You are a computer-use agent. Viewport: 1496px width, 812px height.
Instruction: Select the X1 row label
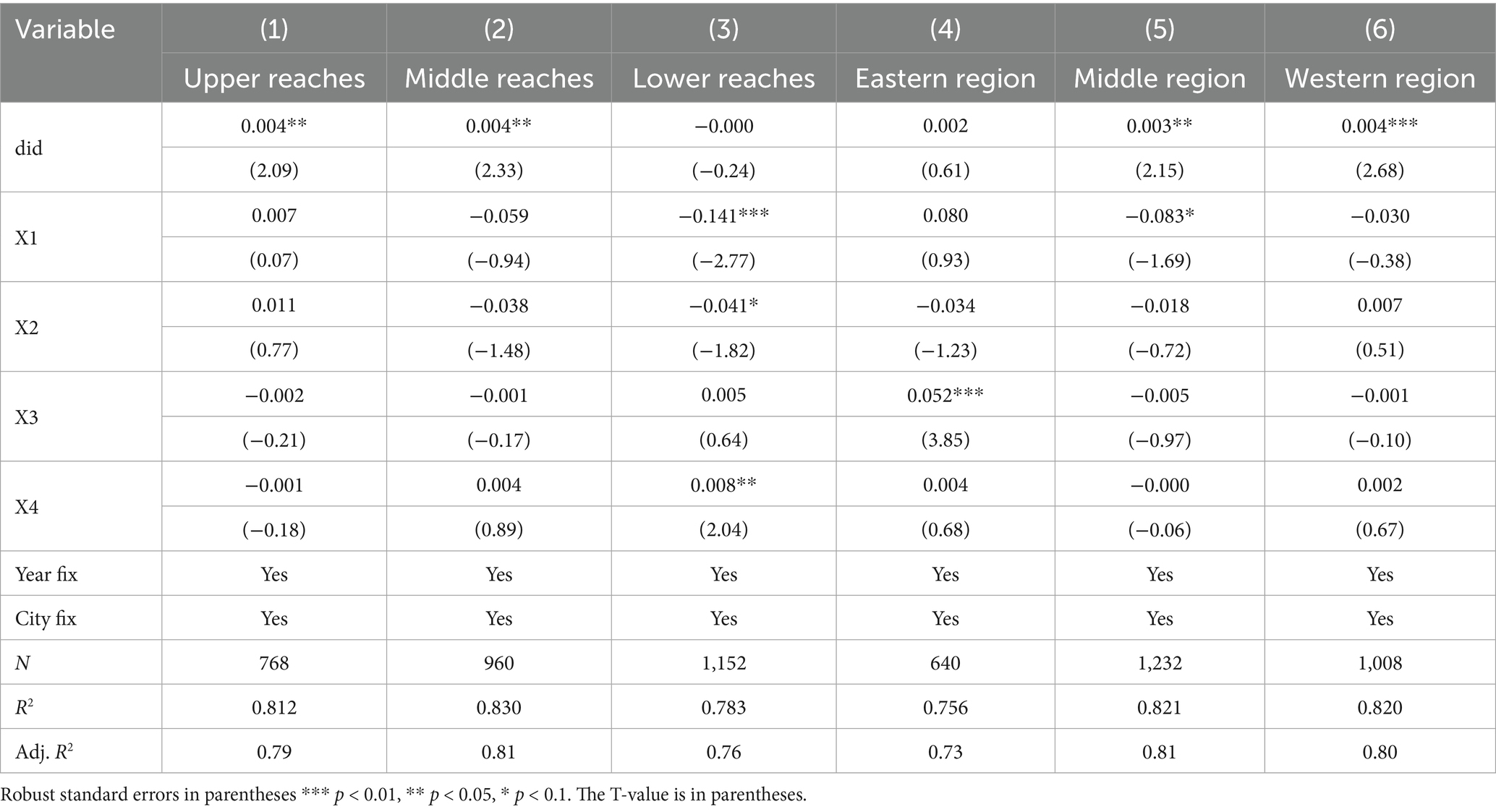click(27, 238)
